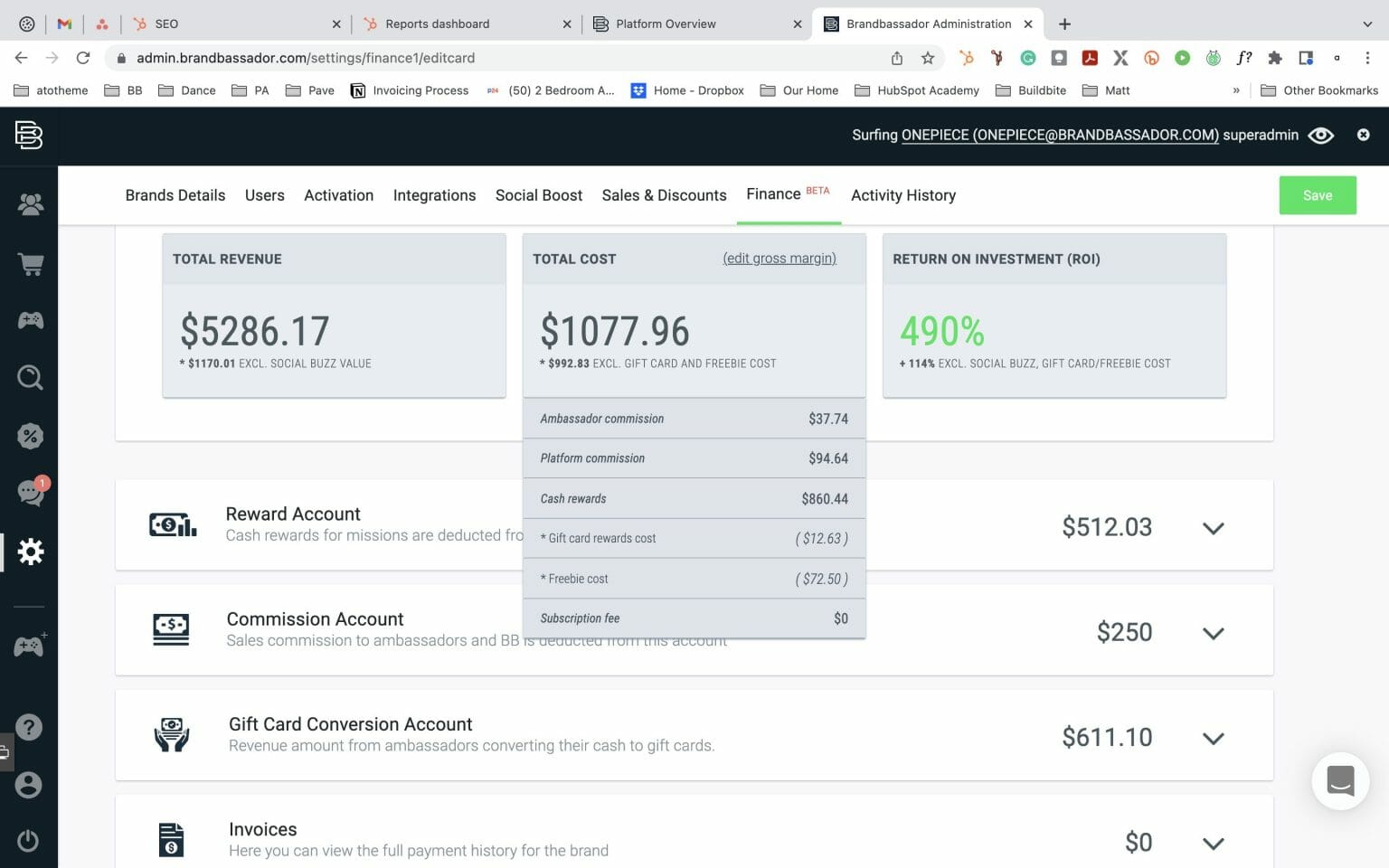The width and height of the screenshot is (1389, 868).
Task: Select the shopping cart sidebar icon
Action: [x=30, y=263]
